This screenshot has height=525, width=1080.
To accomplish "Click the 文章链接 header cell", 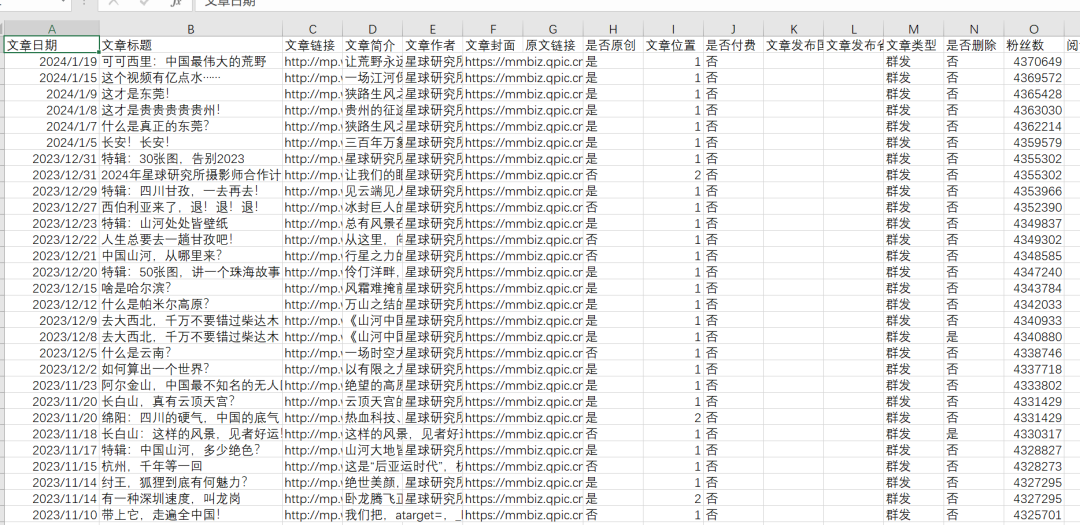I will 312,45.
